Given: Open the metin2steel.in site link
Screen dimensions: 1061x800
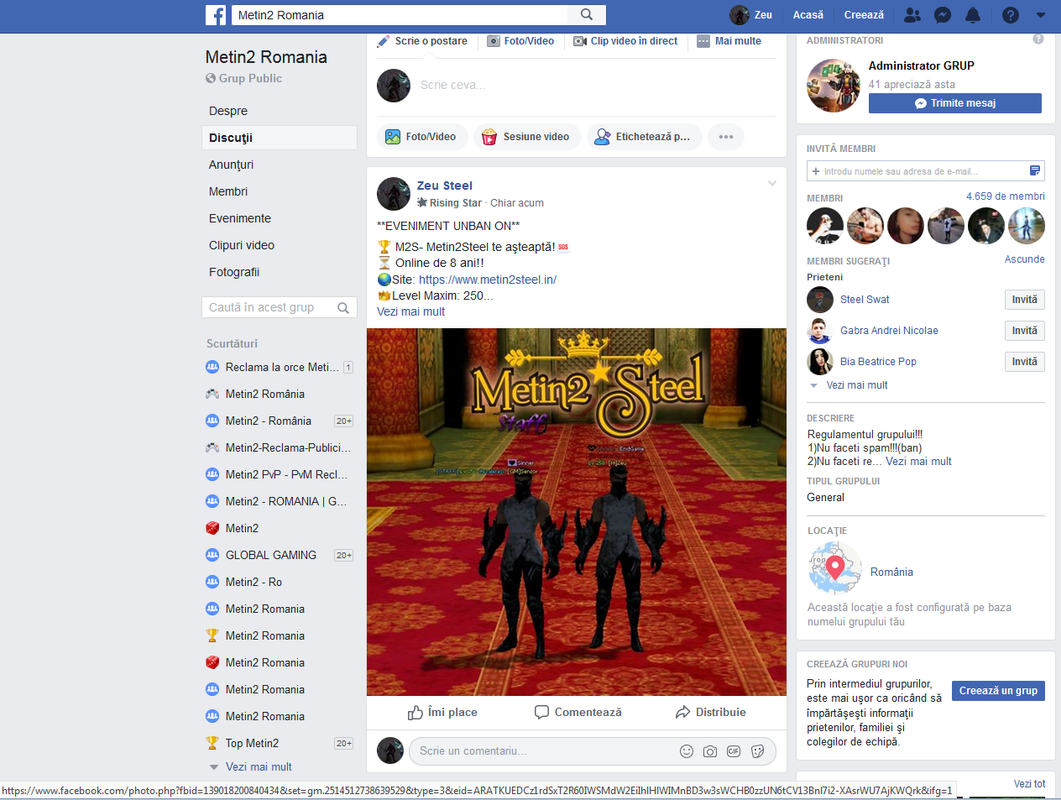Looking at the screenshot, I should [487, 280].
